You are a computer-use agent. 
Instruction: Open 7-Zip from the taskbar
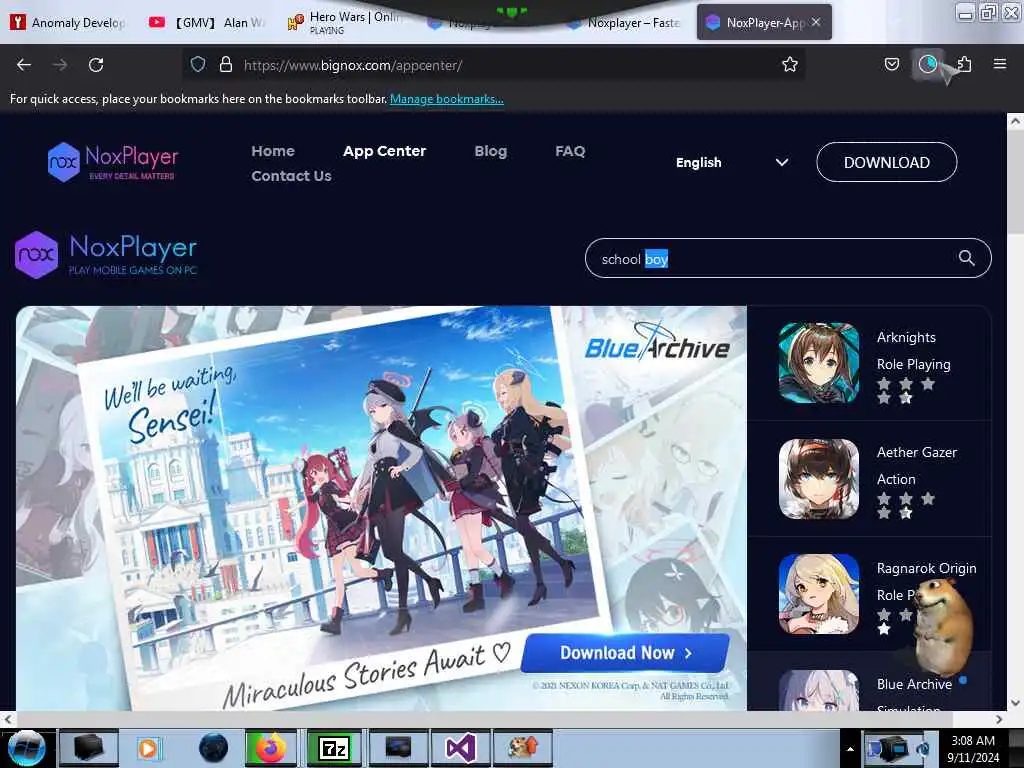coord(334,748)
